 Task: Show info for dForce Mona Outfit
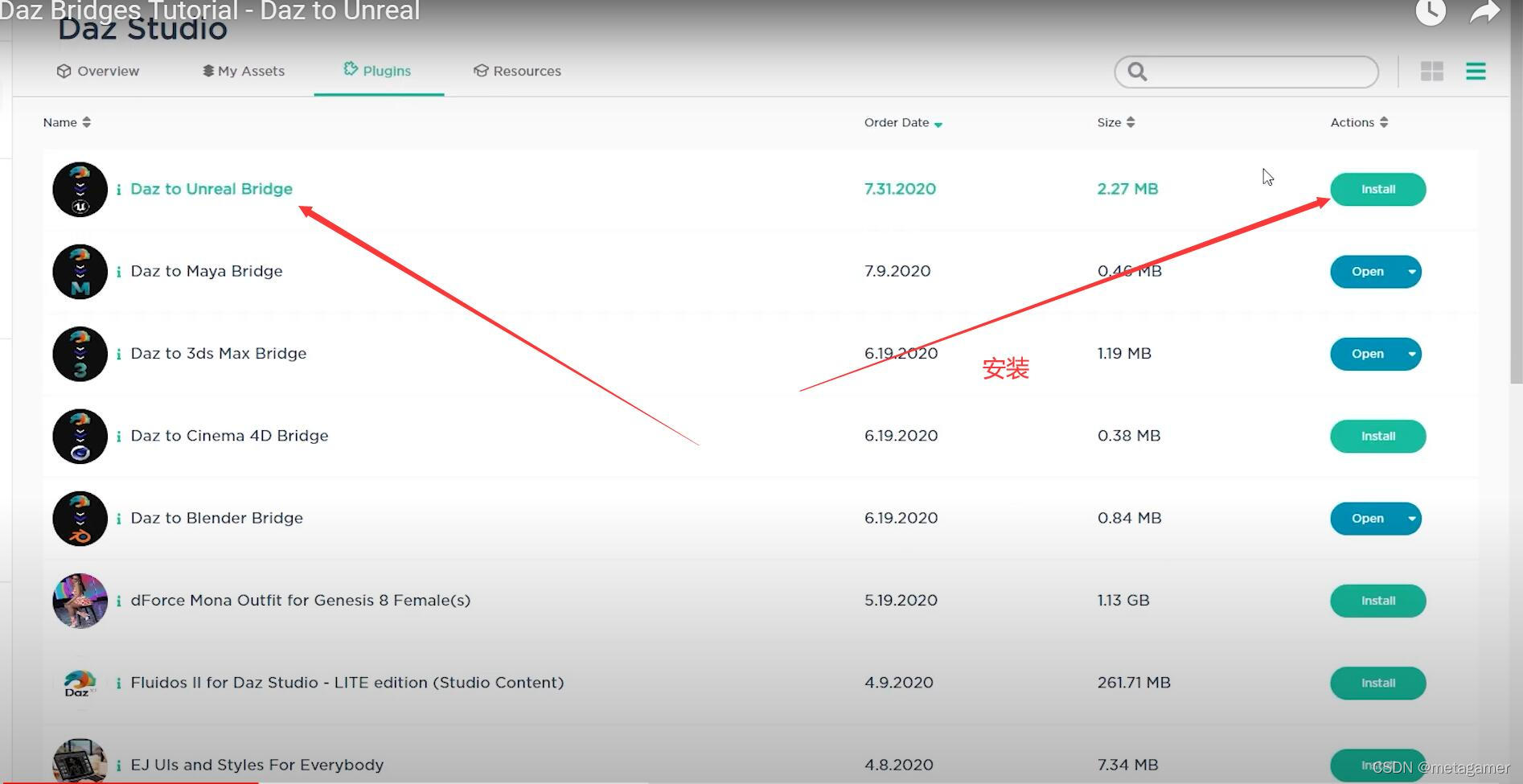(x=119, y=601)
